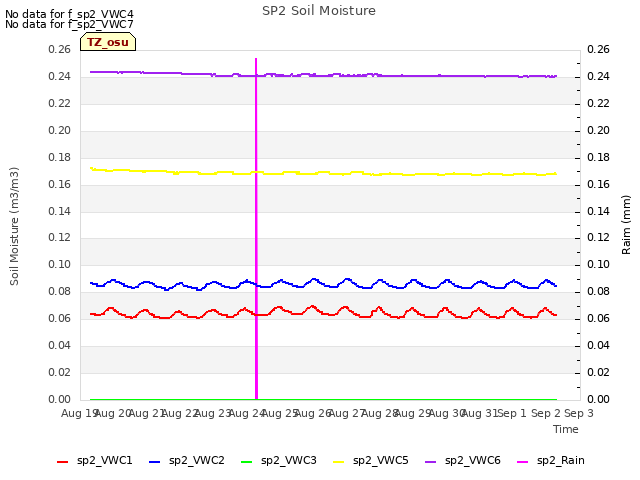Click the Sep 3 date tick label
Viewport: 640px width, 480px height.
tap(579, 413)
